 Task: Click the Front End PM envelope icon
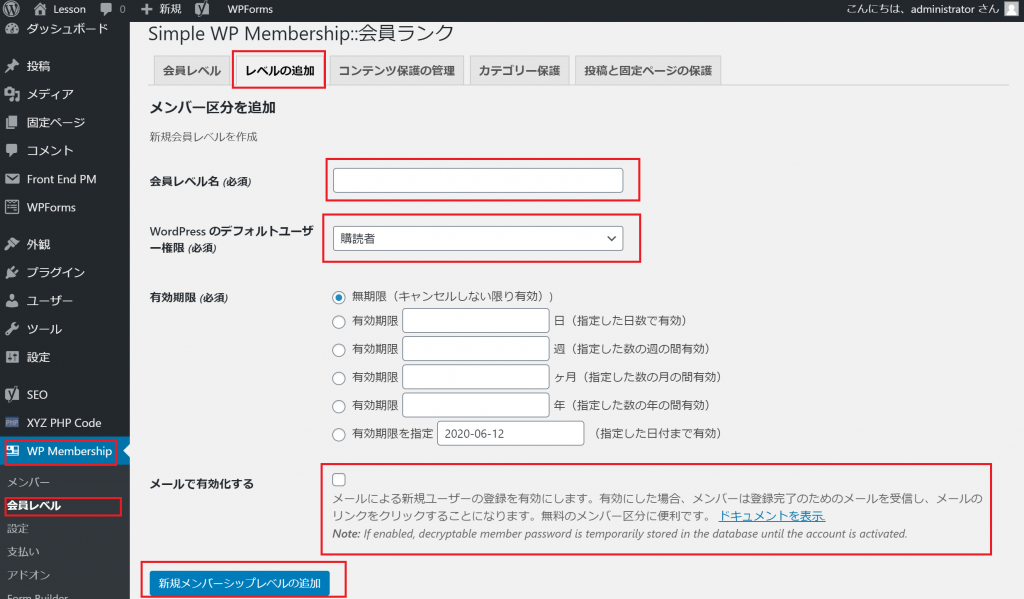tap(12, 179)
